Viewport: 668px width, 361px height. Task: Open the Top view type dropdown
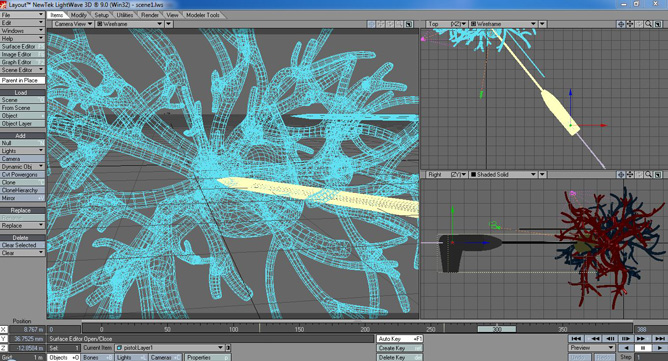pyautogui.click(x=446, y=24)
